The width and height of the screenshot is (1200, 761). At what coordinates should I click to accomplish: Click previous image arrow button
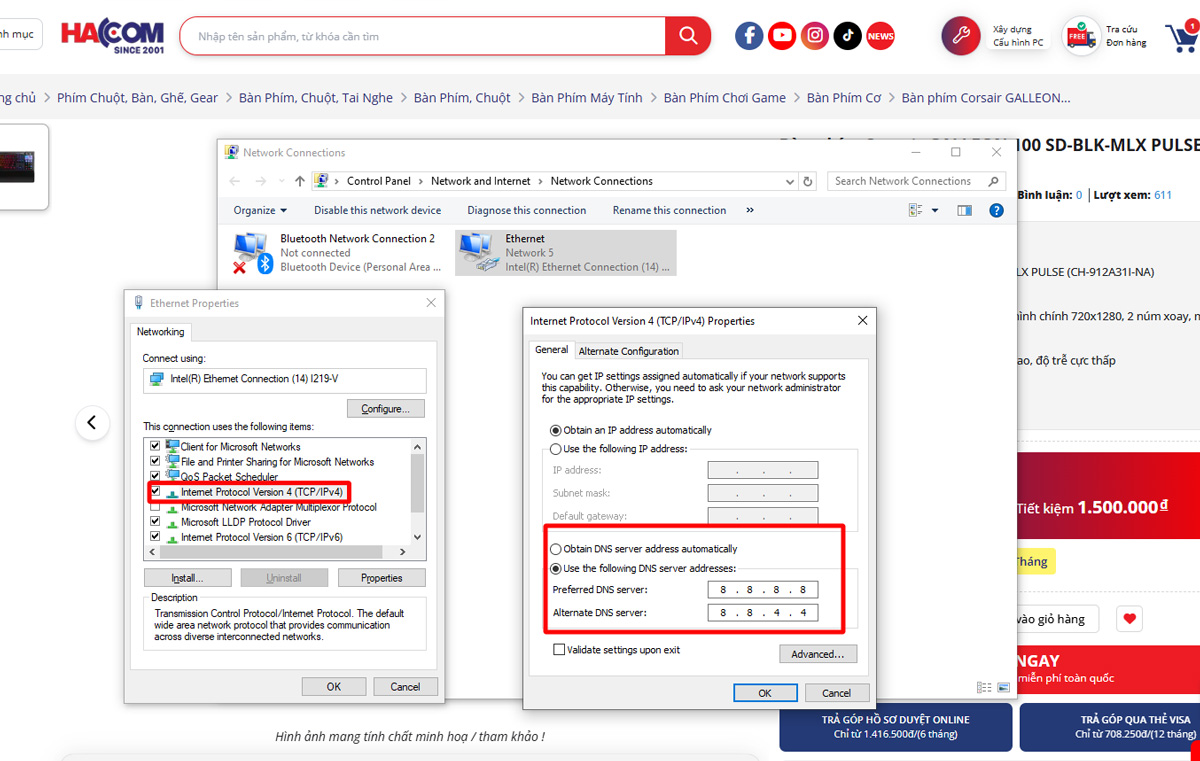click(x=92, y=423)
